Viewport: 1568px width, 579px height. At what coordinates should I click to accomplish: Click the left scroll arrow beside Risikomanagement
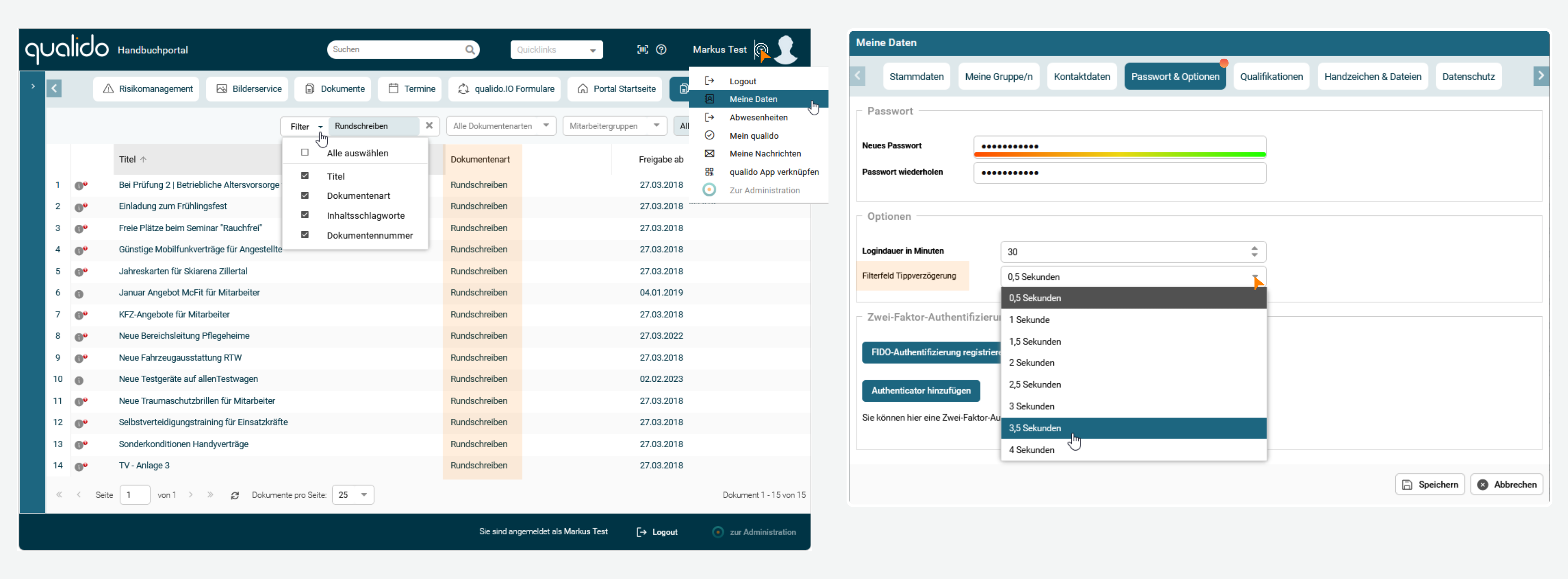(54, 89)
